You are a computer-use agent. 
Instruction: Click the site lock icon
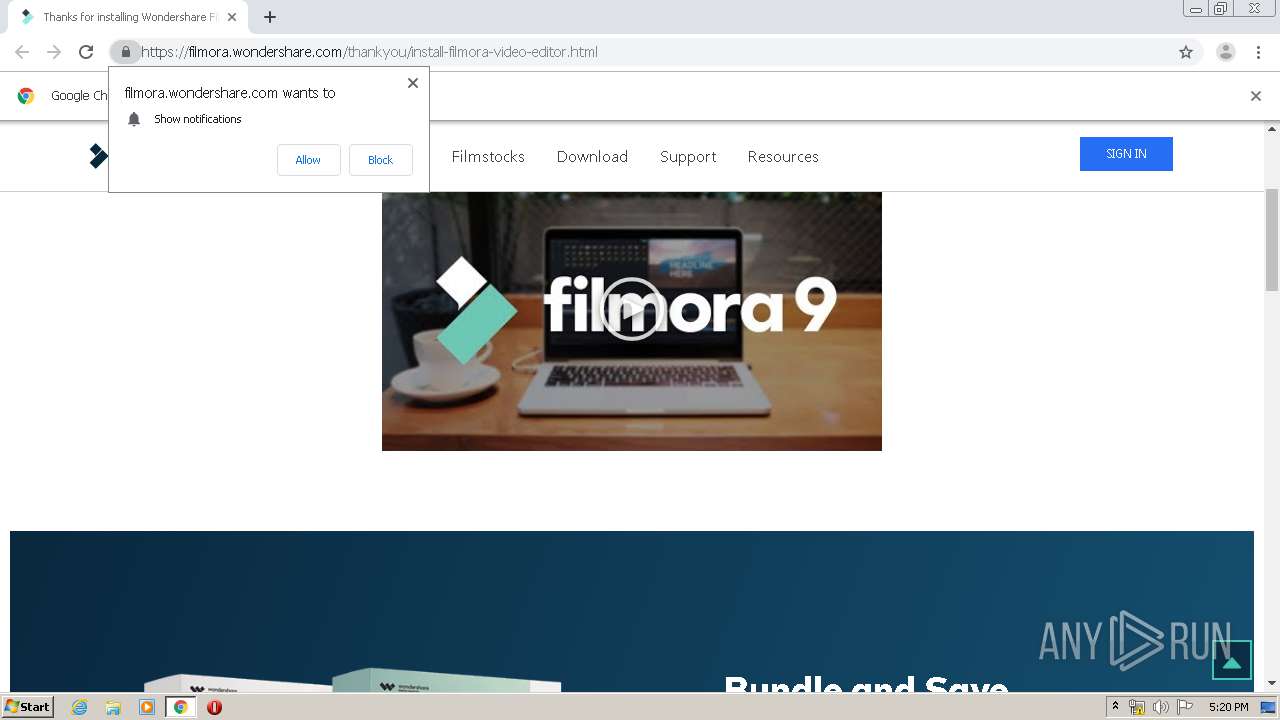tap(125, 52)
